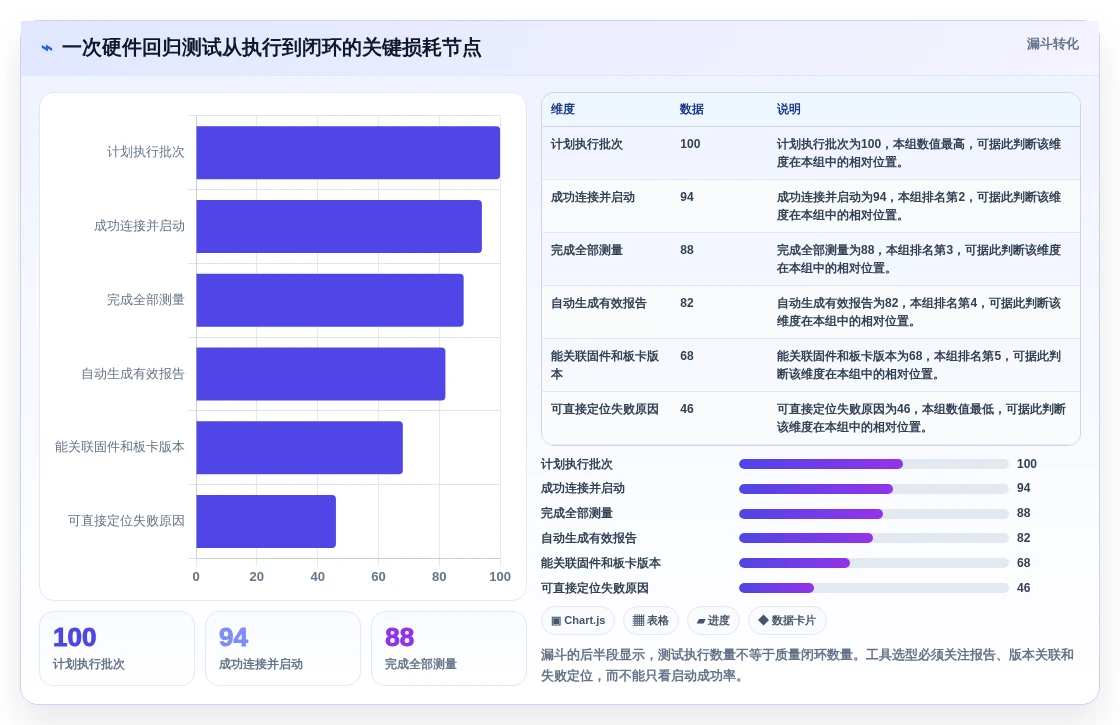Select the 数据卡片 chip
Image resolution: width=1120 pixels, height=725 pixels.
(786, 620)
